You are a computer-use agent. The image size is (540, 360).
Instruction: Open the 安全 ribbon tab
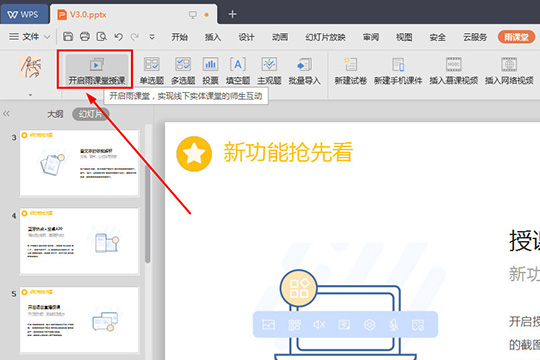tap(437, 37)
